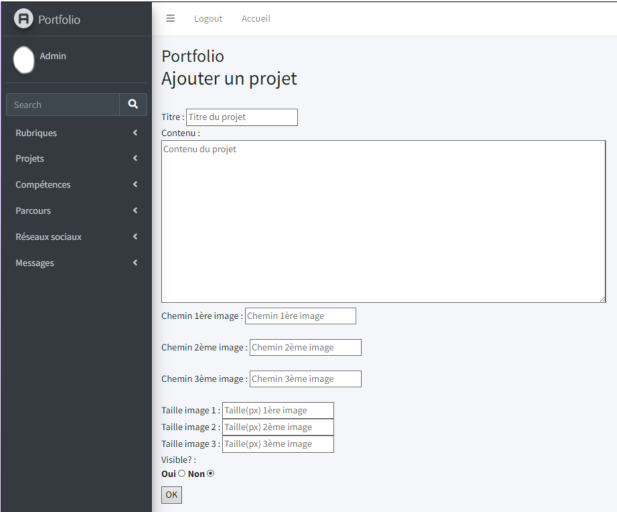Go to Accueil from top navbar

[x=255, y=19]
